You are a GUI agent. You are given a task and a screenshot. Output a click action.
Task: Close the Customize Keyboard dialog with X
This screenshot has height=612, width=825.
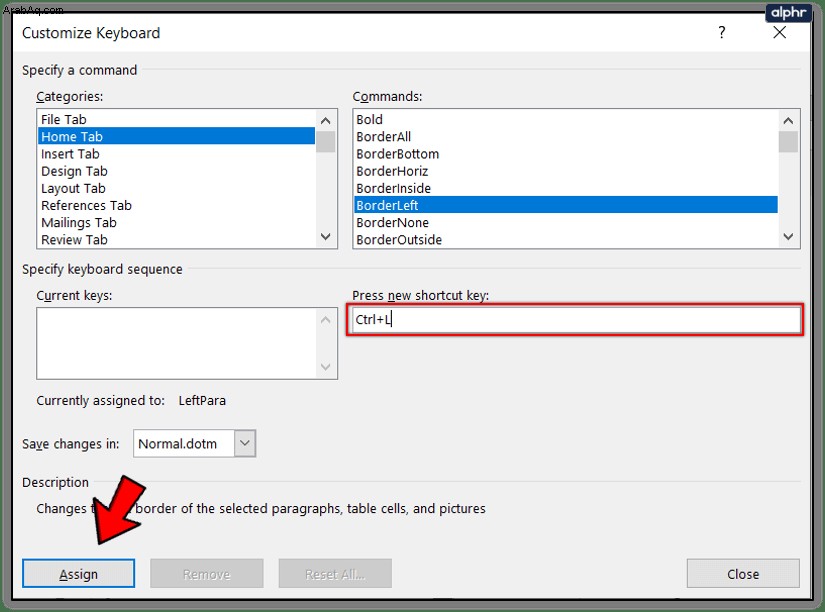[x=780, y=33]
